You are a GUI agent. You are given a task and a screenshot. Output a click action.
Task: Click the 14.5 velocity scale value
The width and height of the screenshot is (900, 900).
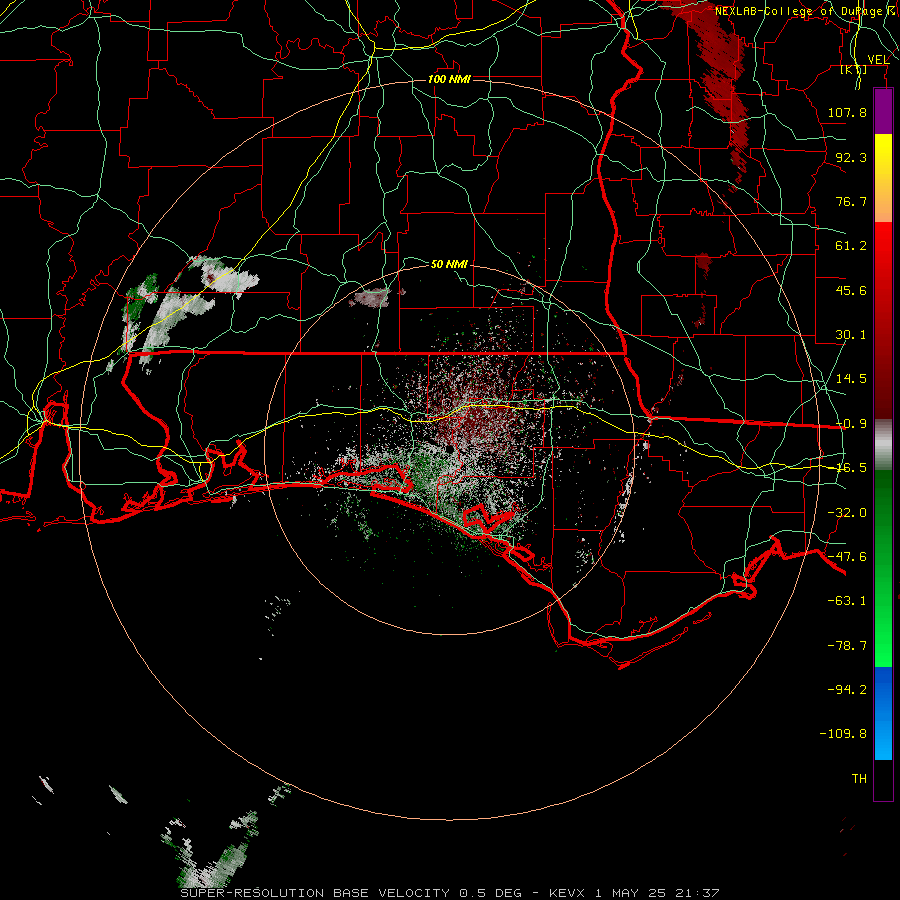pyautogui.click(x=851, y=379)
